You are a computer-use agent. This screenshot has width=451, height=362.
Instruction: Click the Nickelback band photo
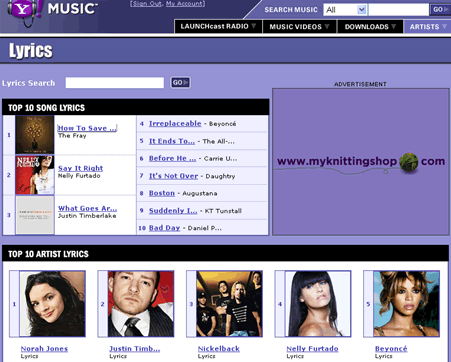tap(229, 304)
